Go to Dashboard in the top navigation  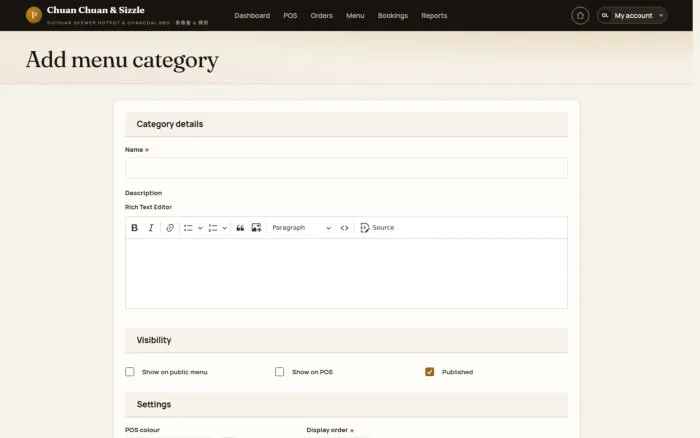(252, 16)
